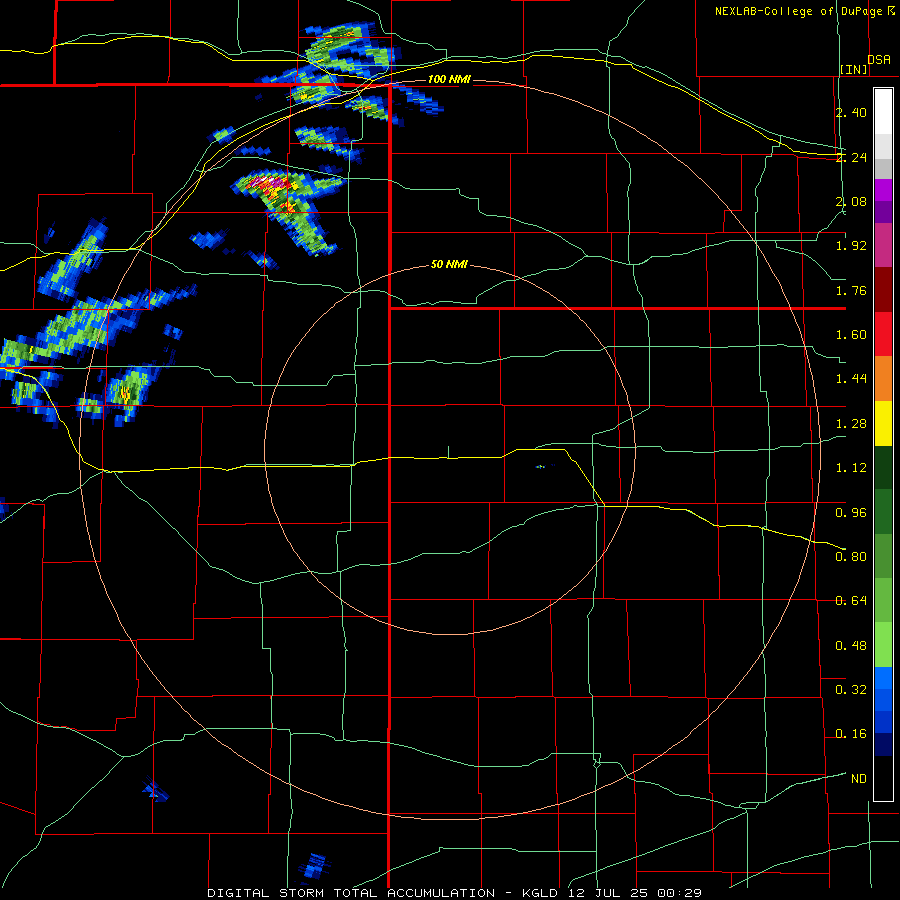Click the 1.28 legend value
The width and height of the screenshot is (900, 900).
tap(851, 424)
